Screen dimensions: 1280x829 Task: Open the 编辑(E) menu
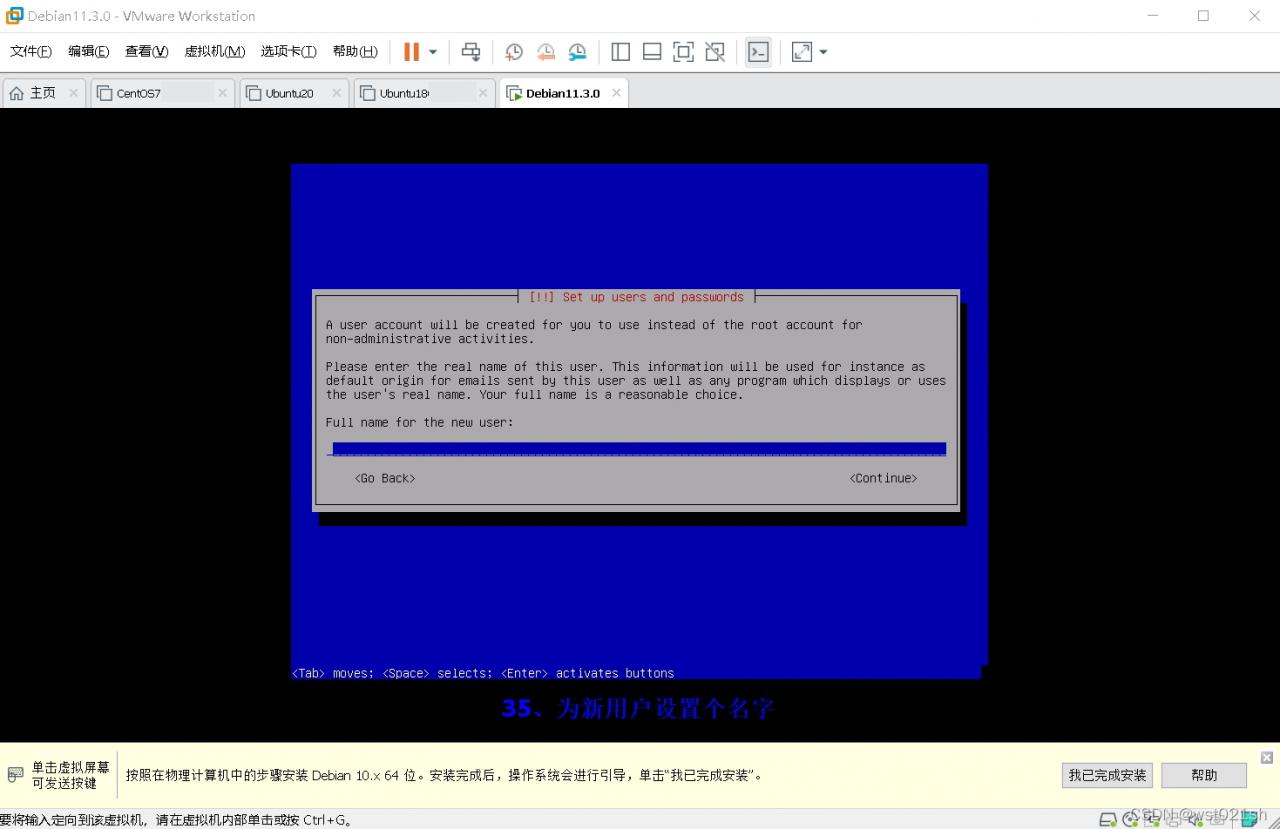tap(89, 52)
